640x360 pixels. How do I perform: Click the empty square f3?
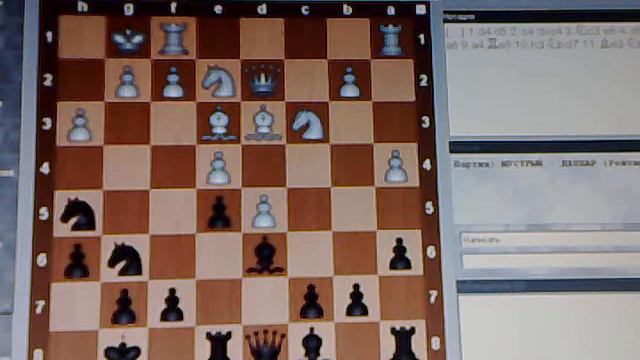[x=173, y=123]
